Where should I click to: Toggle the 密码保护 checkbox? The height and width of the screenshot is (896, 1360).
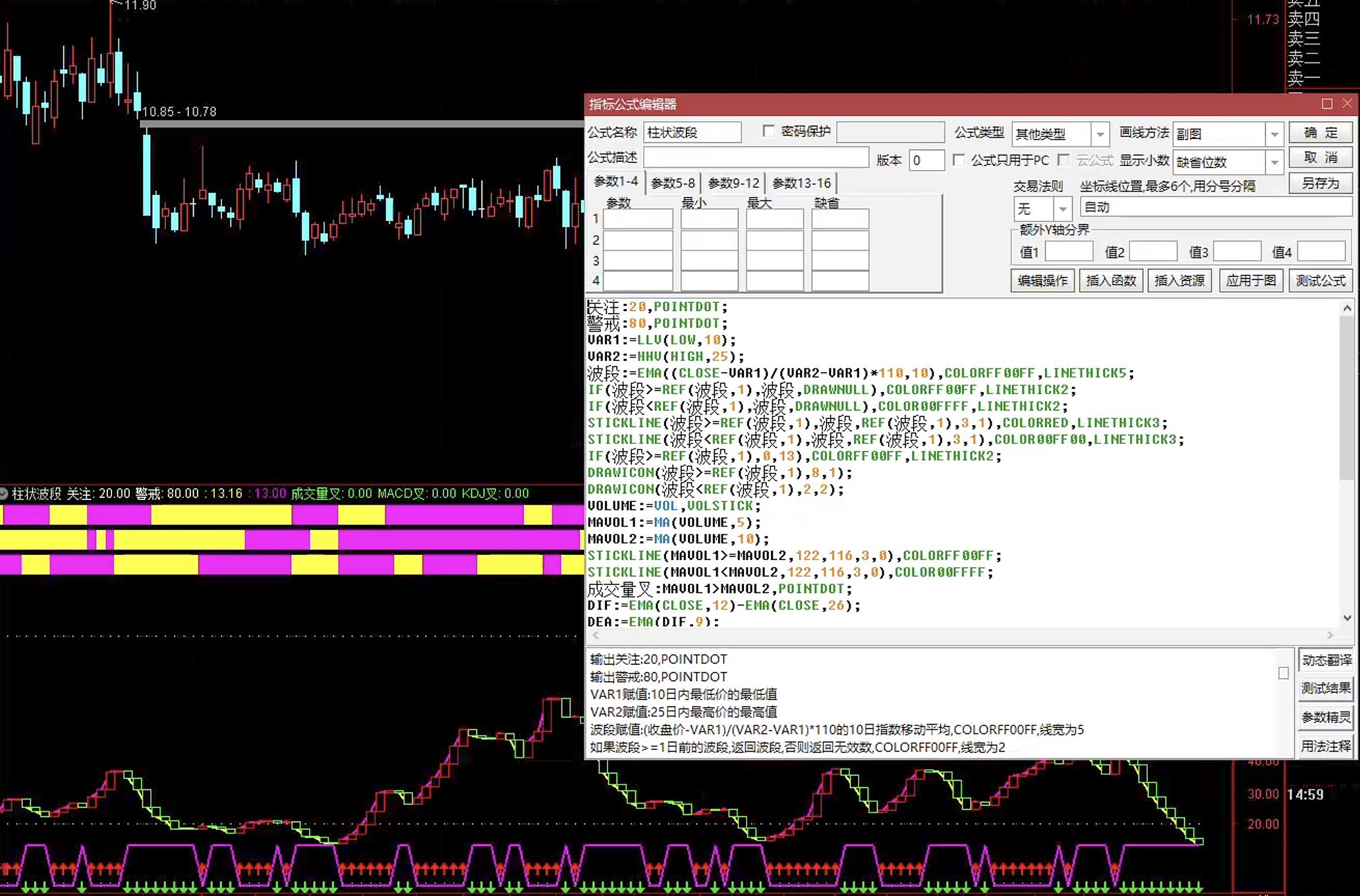[x=768, y=131]
